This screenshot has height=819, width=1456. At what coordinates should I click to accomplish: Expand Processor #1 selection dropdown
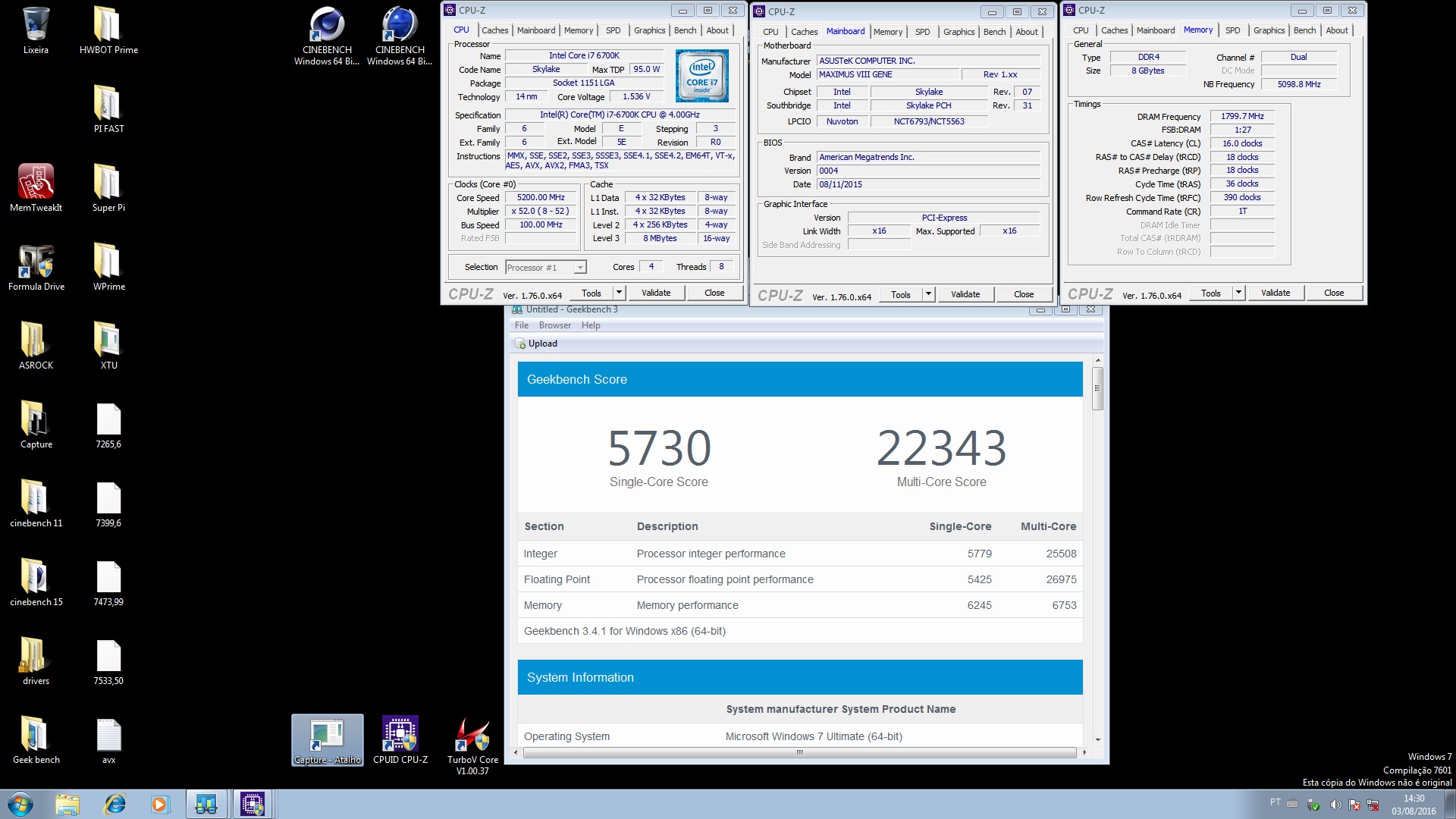(x=580, y=268)
